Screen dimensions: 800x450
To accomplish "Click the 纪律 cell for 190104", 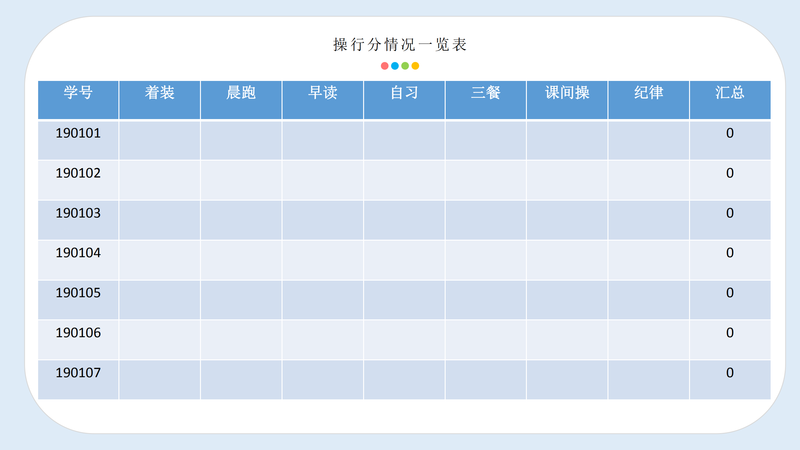I will click(648, 260).
